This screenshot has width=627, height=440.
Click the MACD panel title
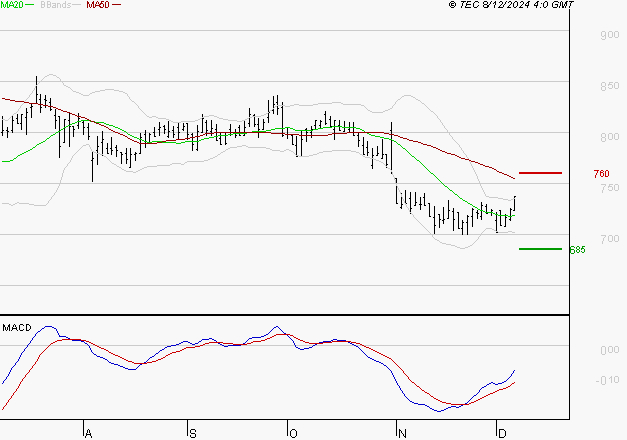(x=17, y=327)
